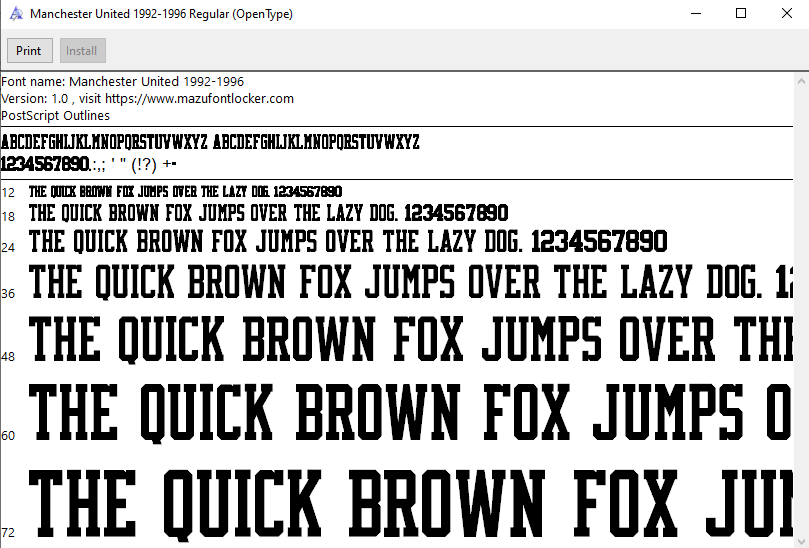Click the 'PostScript Outlines' text
This screenshot has width=809, height=548.
click(56, 115)
